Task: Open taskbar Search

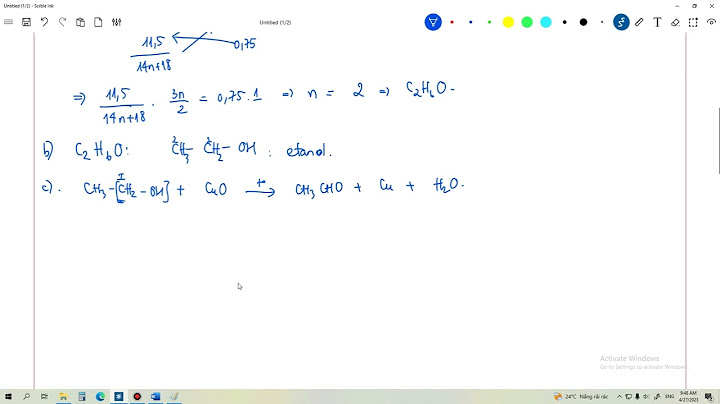Action: point(26,396)
